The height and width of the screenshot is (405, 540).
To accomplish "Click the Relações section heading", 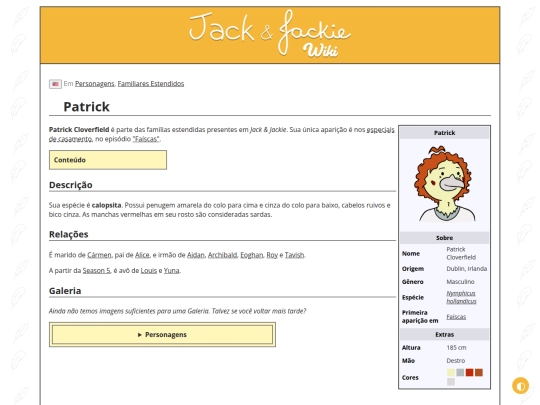I will tap(69, 235).
